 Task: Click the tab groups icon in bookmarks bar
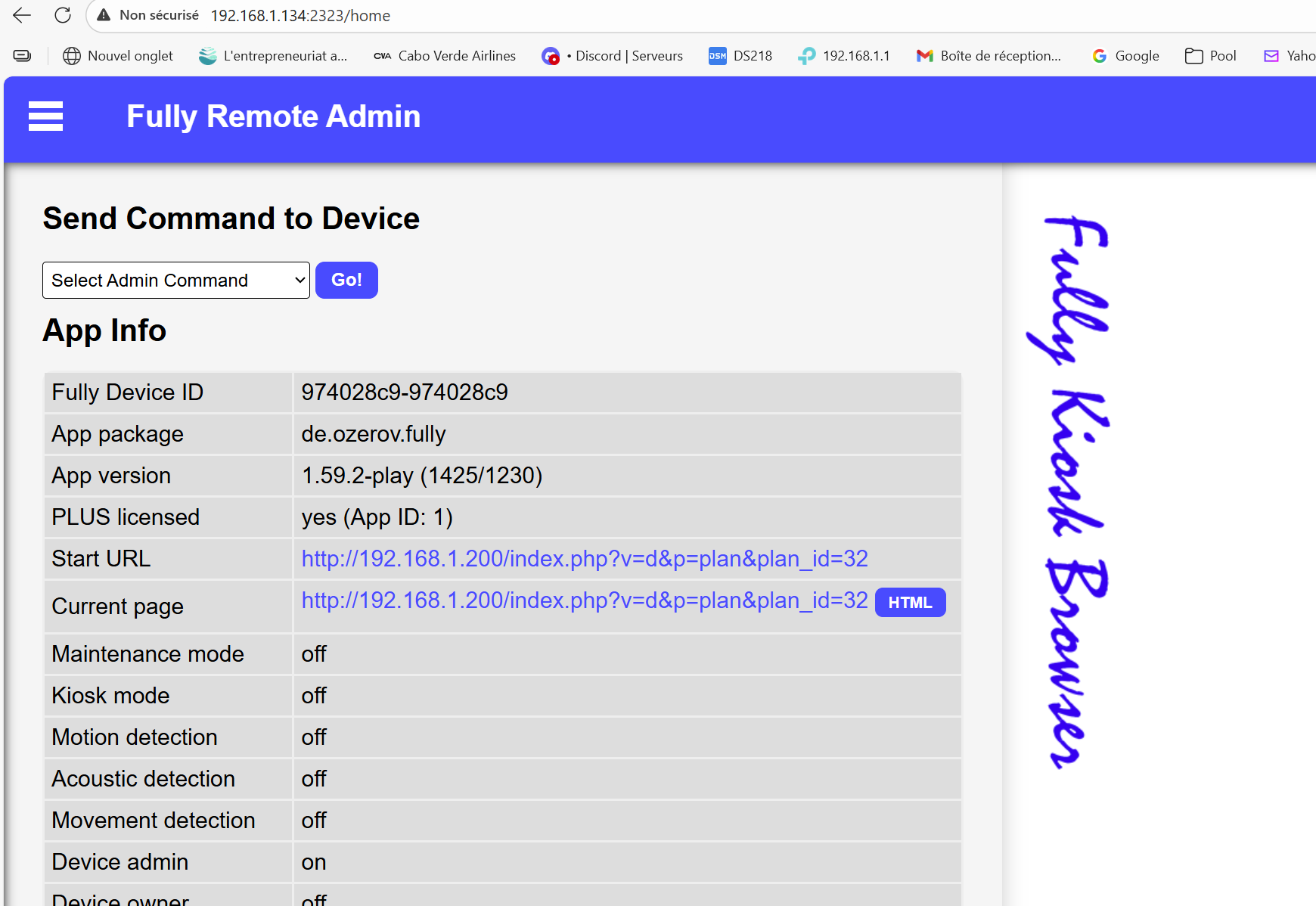(23, 56)
